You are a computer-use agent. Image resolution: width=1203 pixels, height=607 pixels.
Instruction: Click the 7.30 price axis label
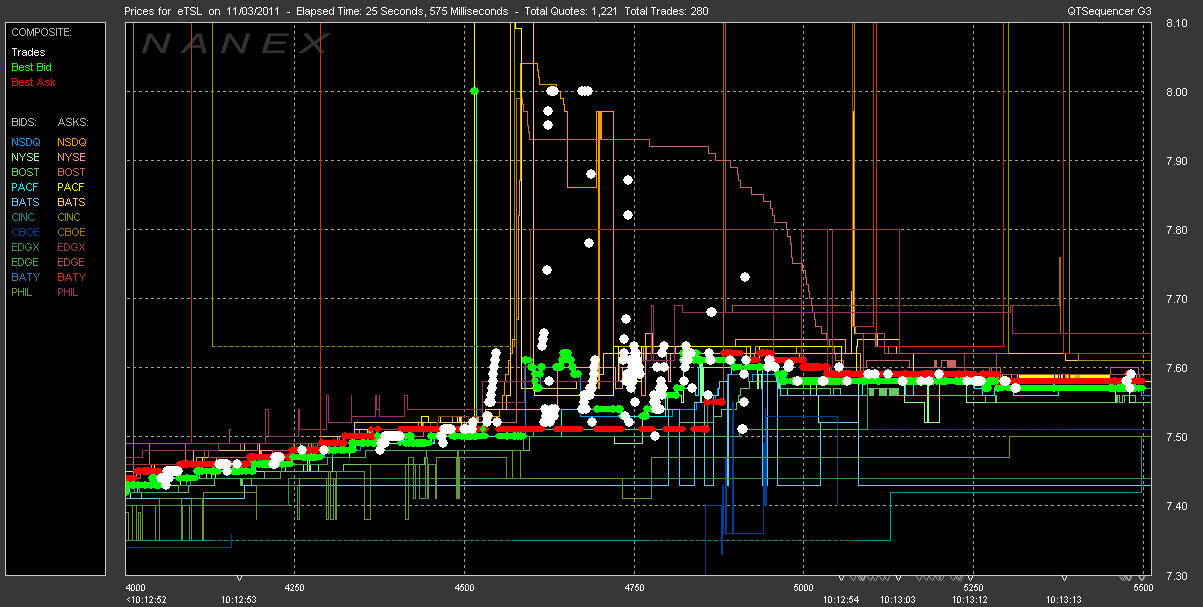tap(1177, 575)
